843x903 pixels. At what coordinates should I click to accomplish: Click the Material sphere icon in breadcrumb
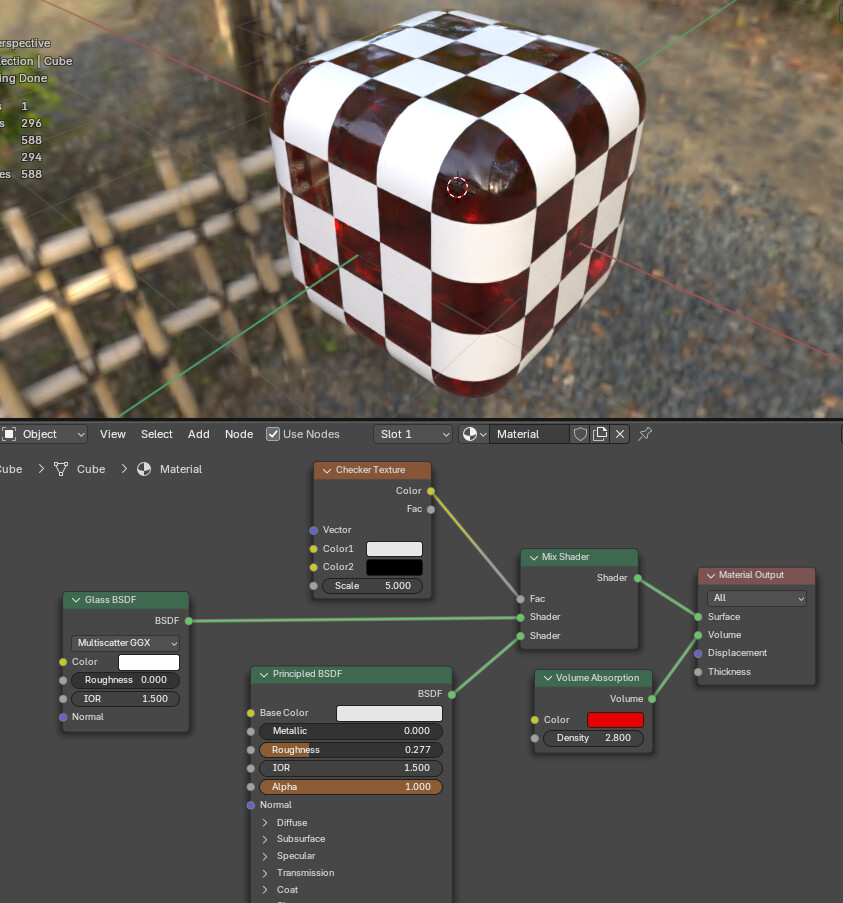pos(144,469)
